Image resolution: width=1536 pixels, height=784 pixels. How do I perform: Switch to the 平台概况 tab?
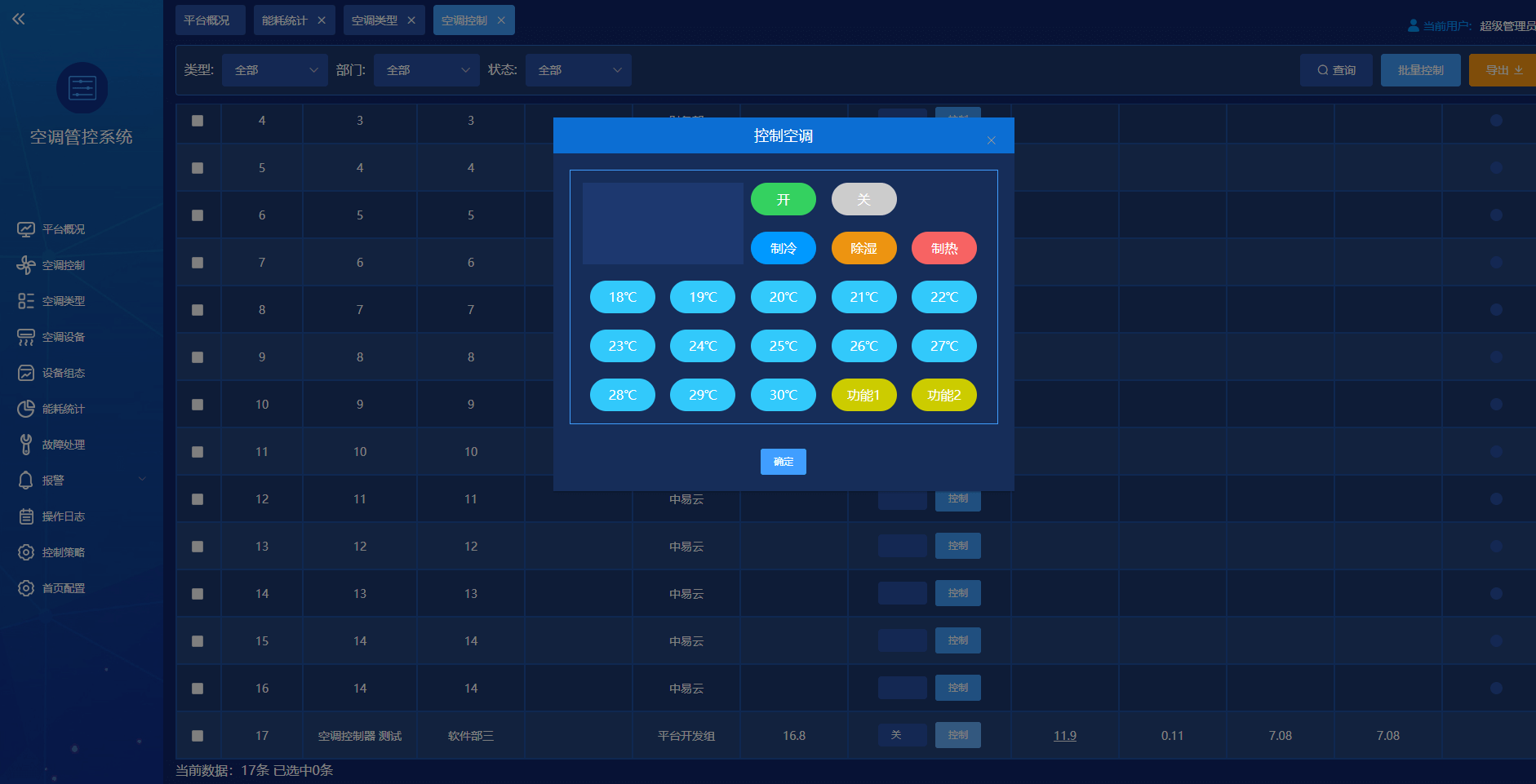pyautogui.click(x=211, y=20)
